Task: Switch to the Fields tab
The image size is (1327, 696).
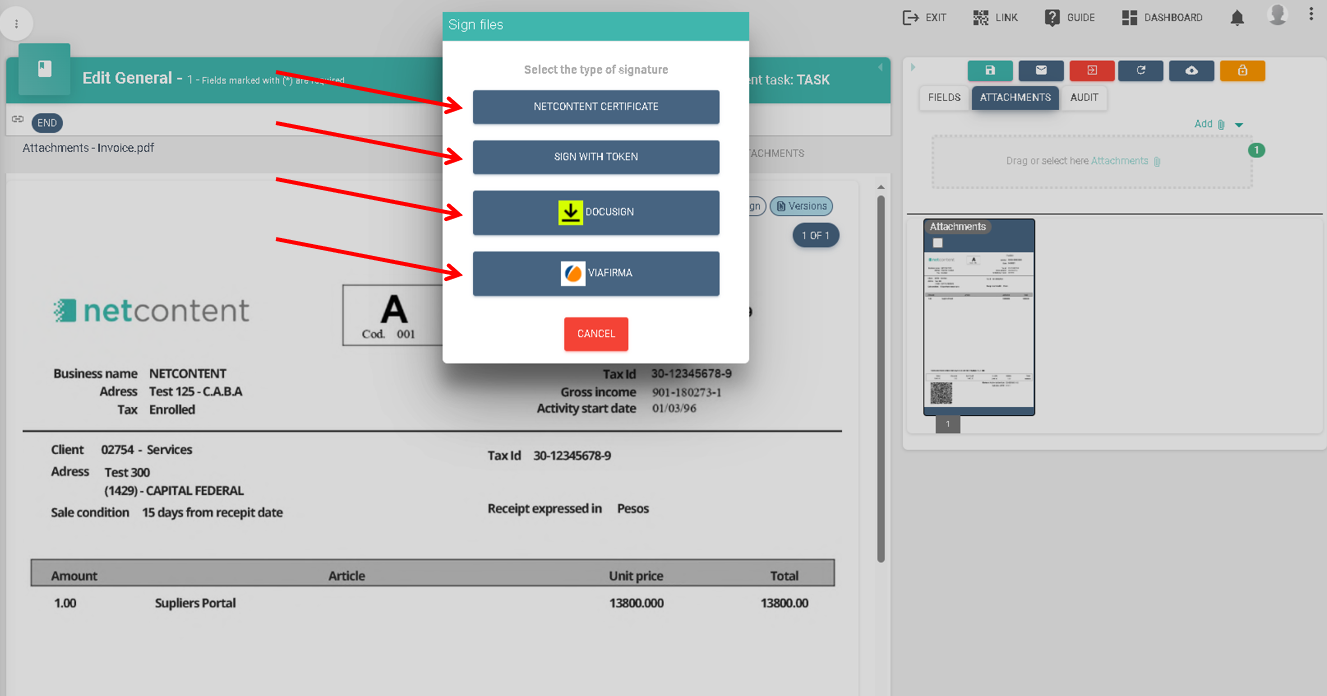Action: tap(944, 98)
